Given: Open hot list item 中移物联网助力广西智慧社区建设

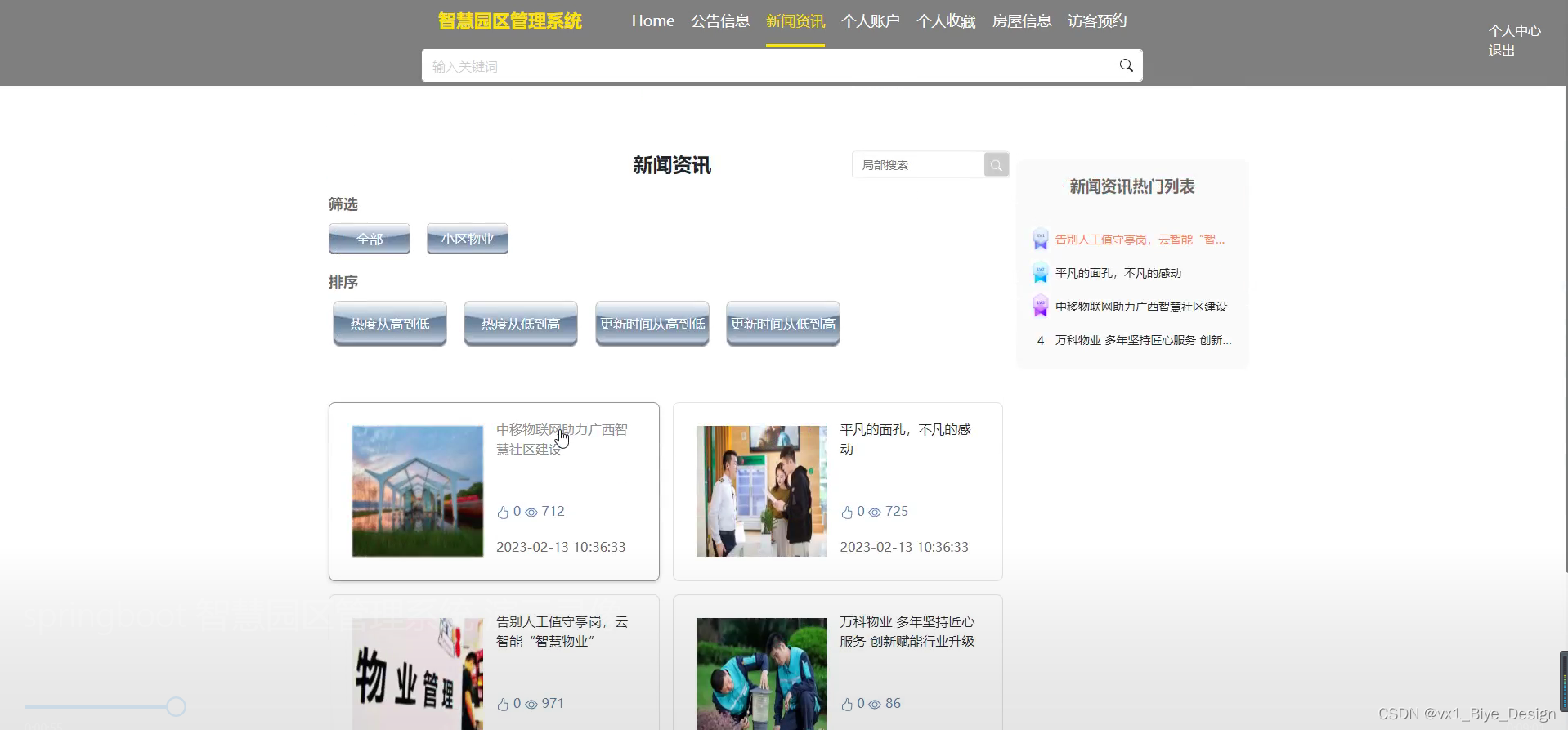Looking at the screenshot, I should point(1140,307).
